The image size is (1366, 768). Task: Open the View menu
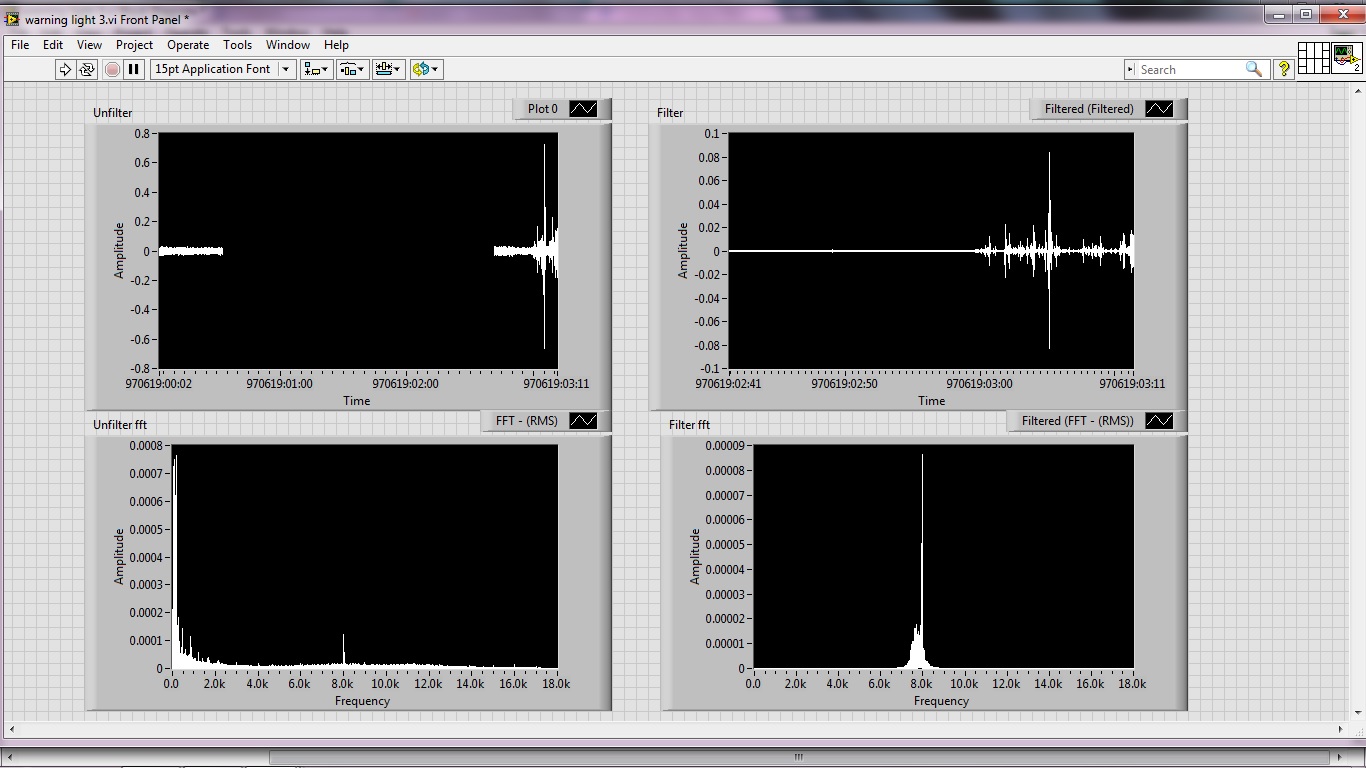tap(89, 45)
